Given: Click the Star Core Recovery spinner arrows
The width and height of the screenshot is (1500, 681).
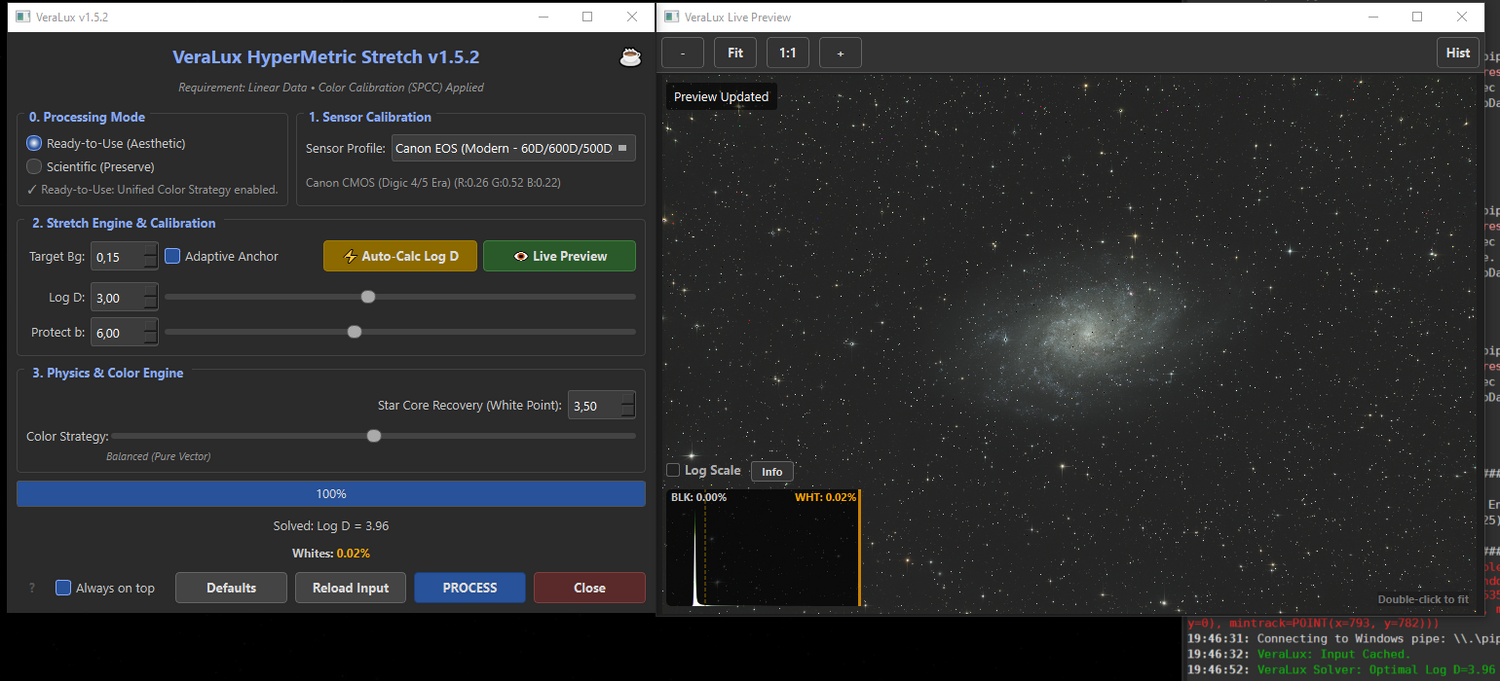Looking at the screenshot, I should [x=627, y=405].
